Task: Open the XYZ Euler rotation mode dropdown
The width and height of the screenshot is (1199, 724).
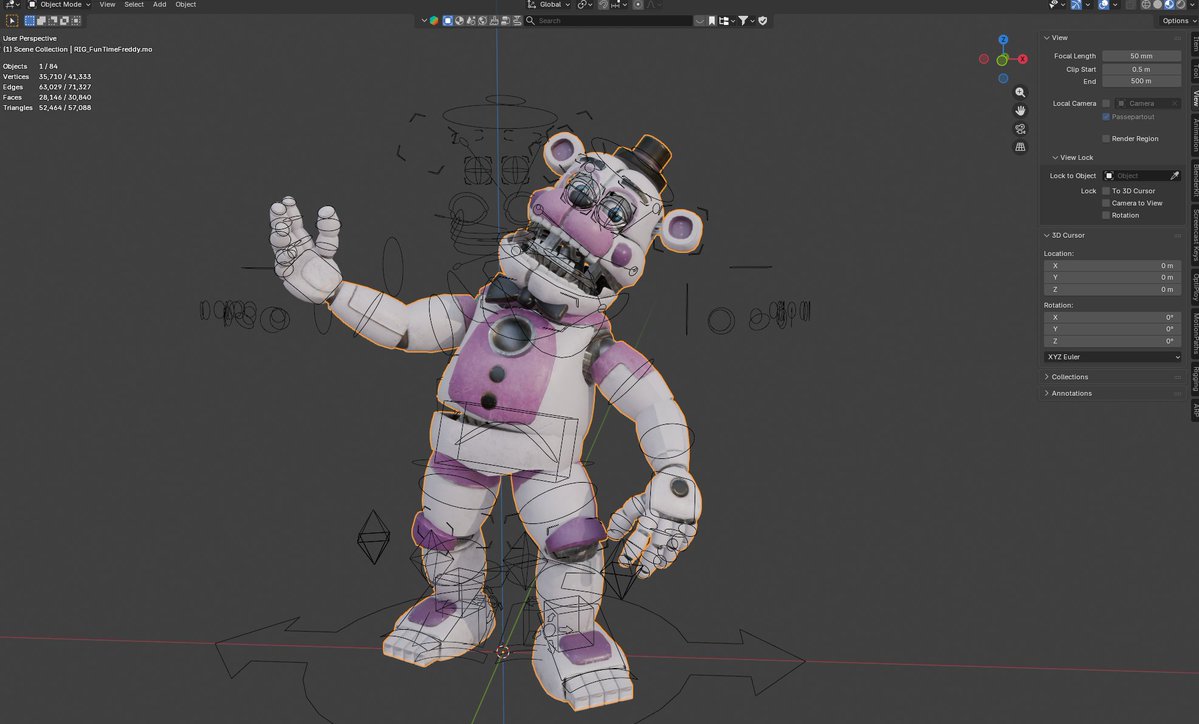Action: (1113, 357)
